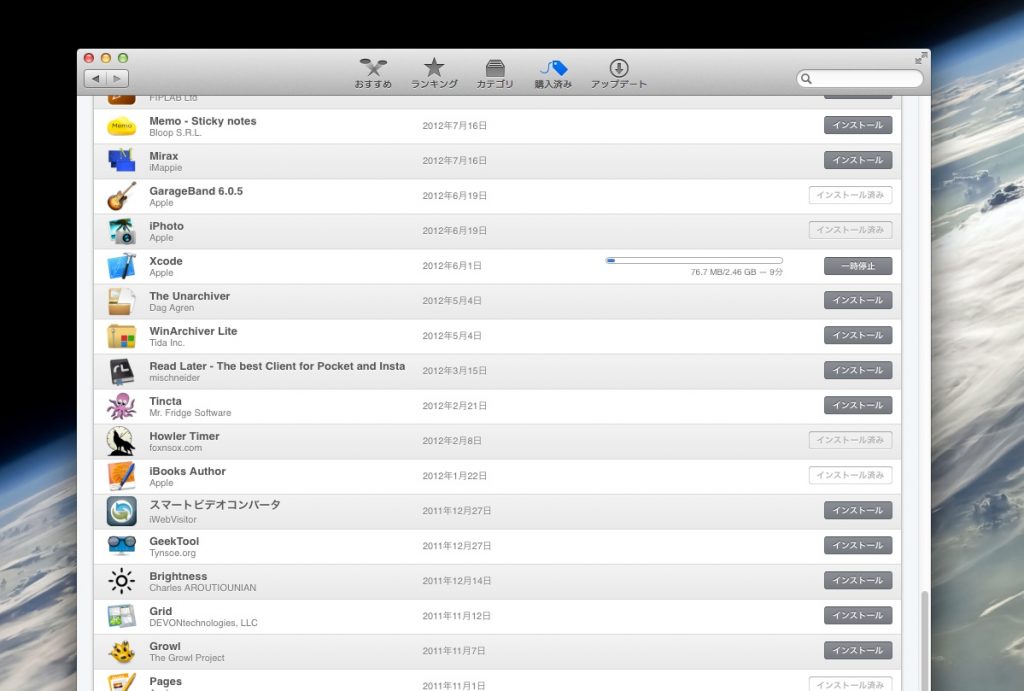Click the forward navigation arrow
Viewport: 1024px width, 691px height.
[118, 78]
